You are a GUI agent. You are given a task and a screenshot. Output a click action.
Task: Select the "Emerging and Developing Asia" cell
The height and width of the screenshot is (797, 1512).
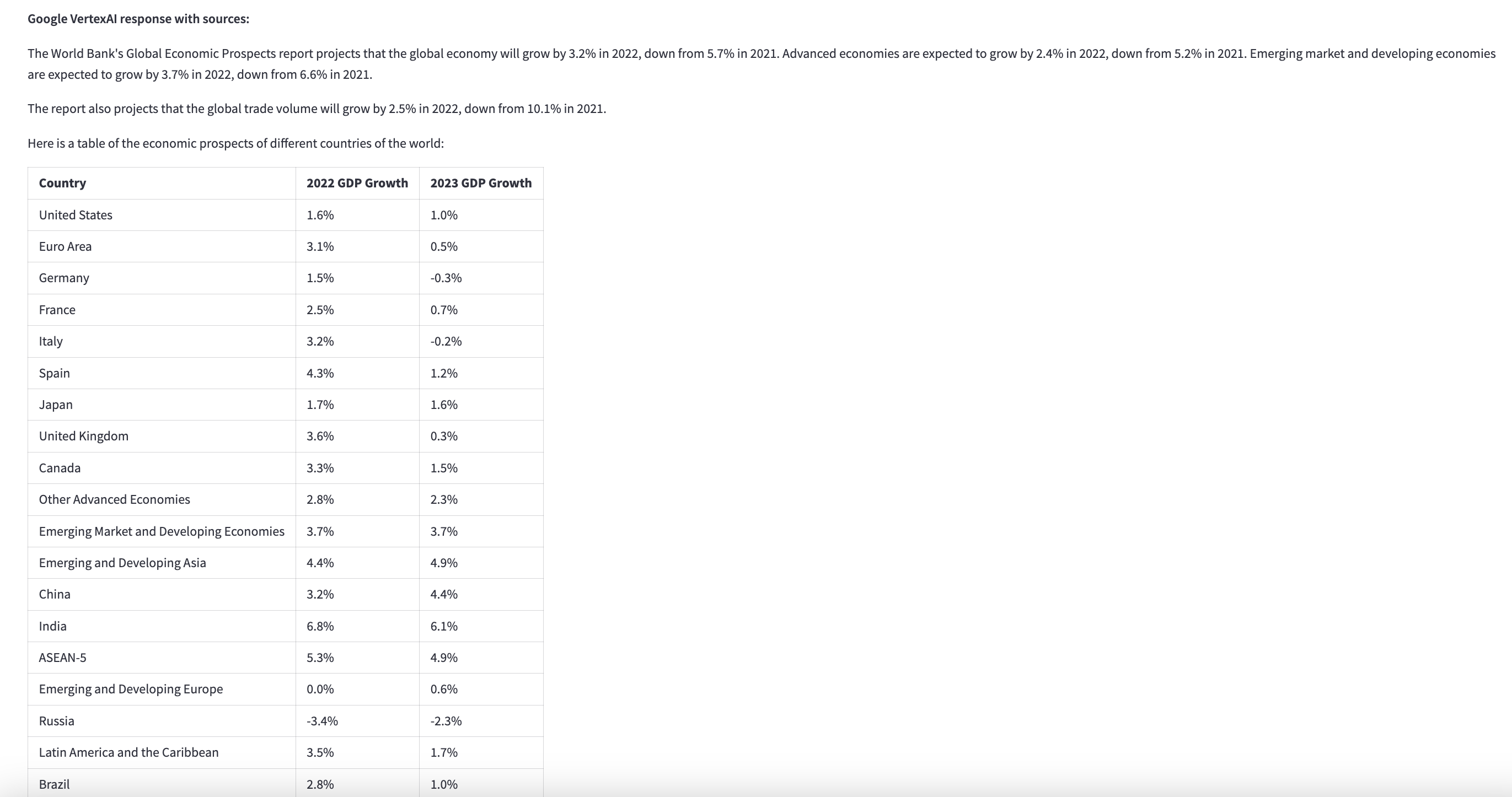[122, 563]
